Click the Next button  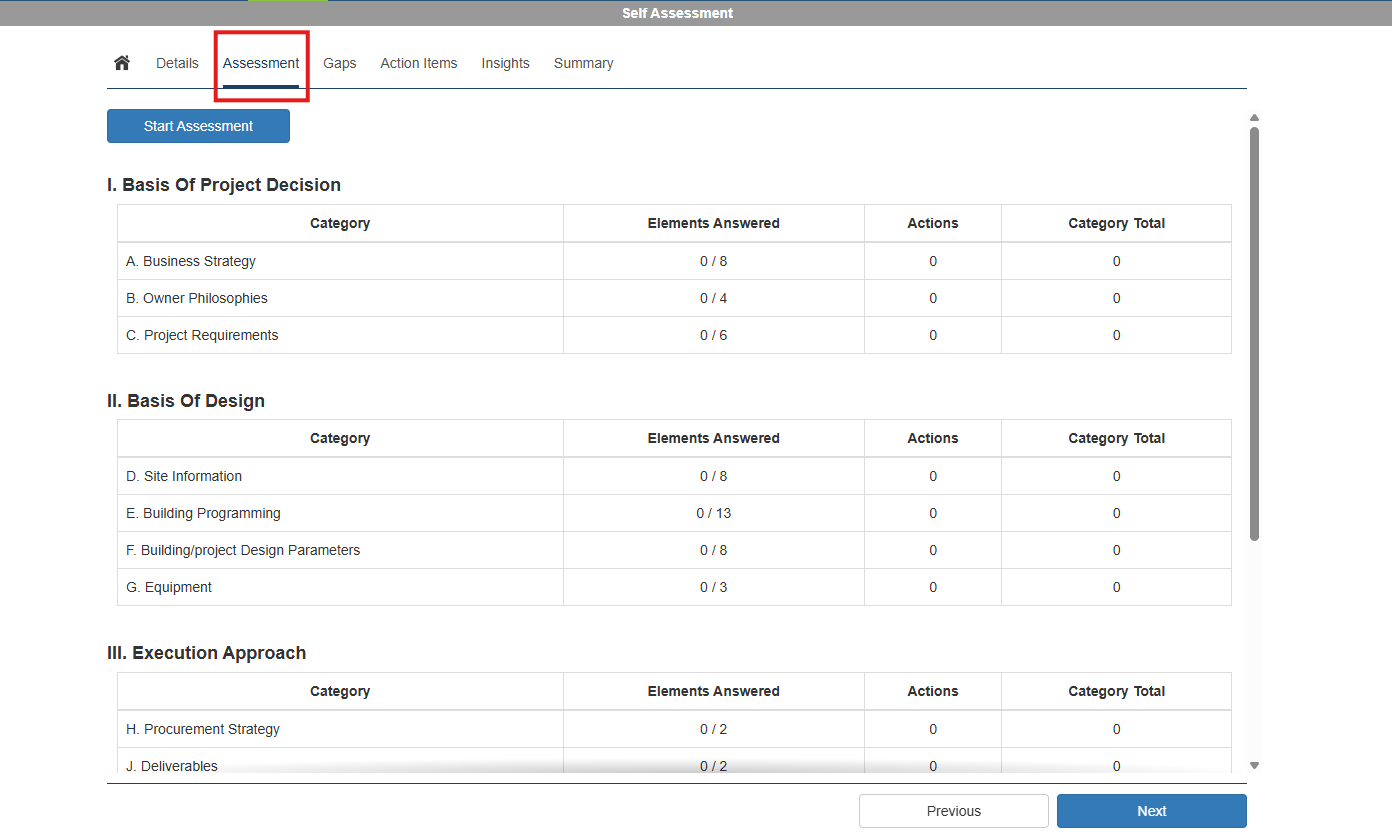click(x=1151, y=811)
